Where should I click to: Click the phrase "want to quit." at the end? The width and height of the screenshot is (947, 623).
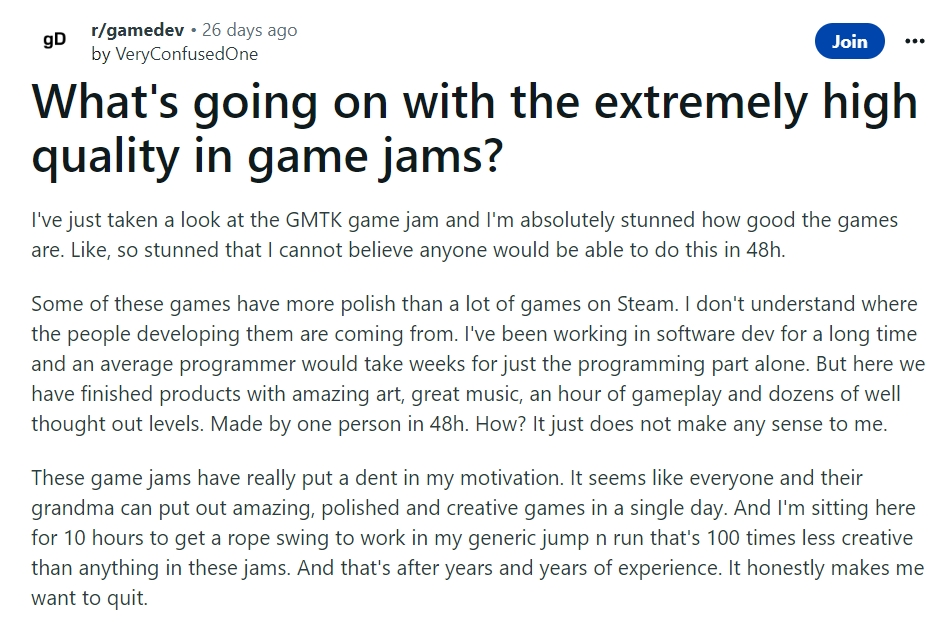click(89, 598)
